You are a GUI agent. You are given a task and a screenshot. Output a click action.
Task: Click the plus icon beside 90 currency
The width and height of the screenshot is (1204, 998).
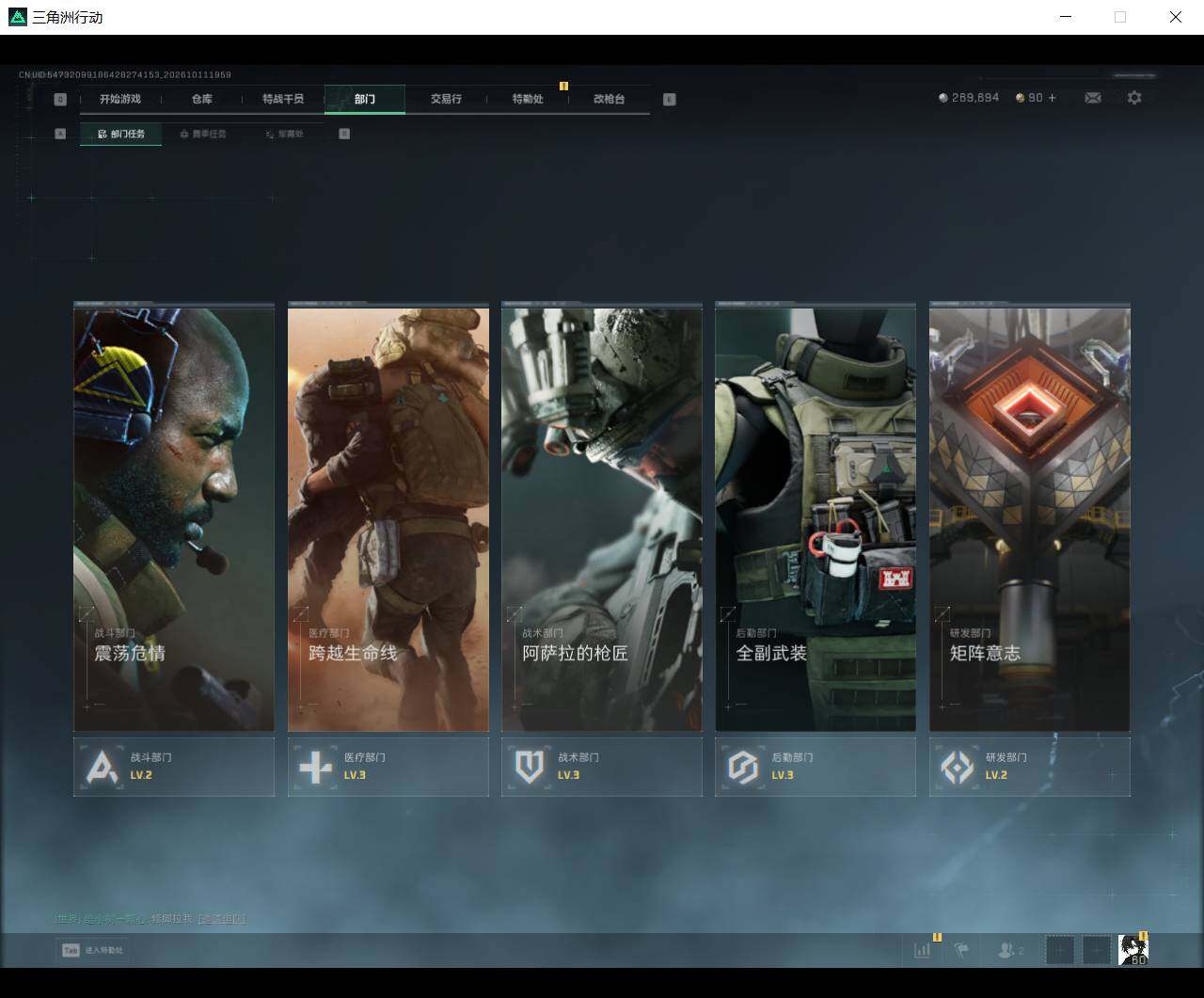[1052, 98]
